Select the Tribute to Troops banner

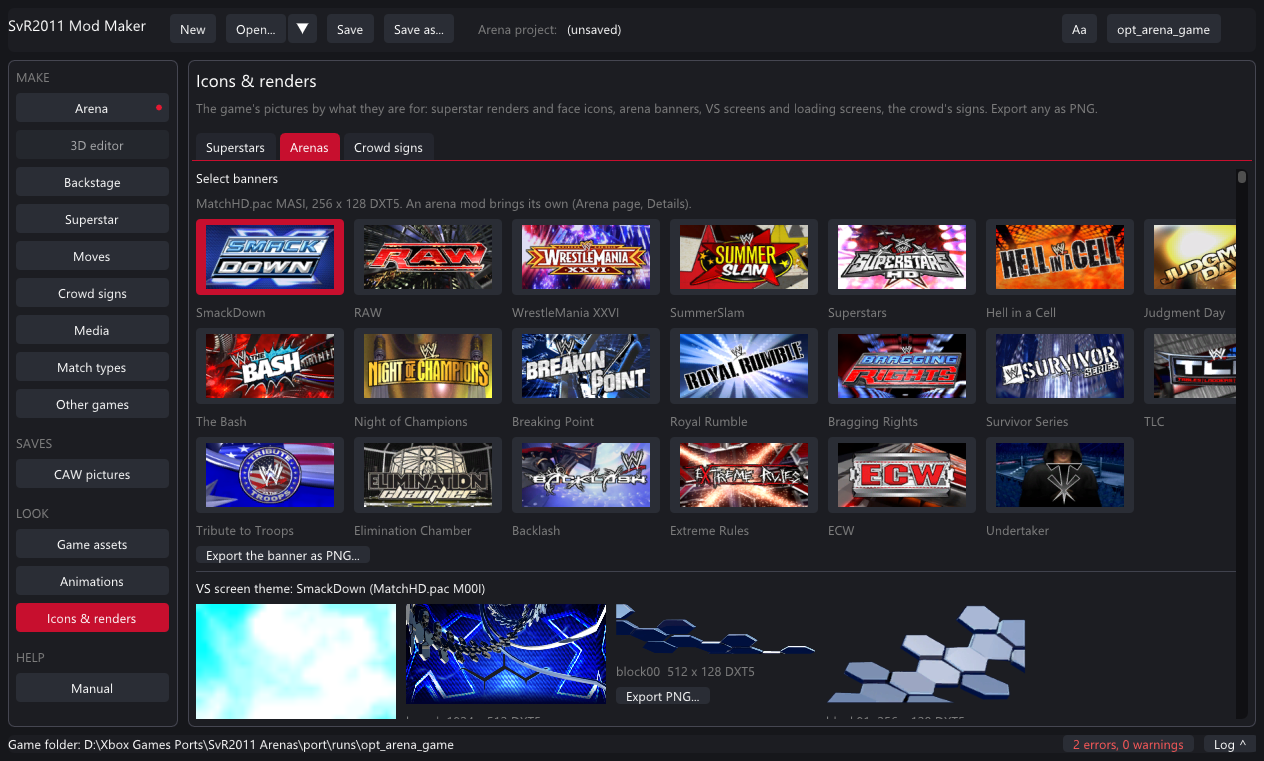(270, 475)
